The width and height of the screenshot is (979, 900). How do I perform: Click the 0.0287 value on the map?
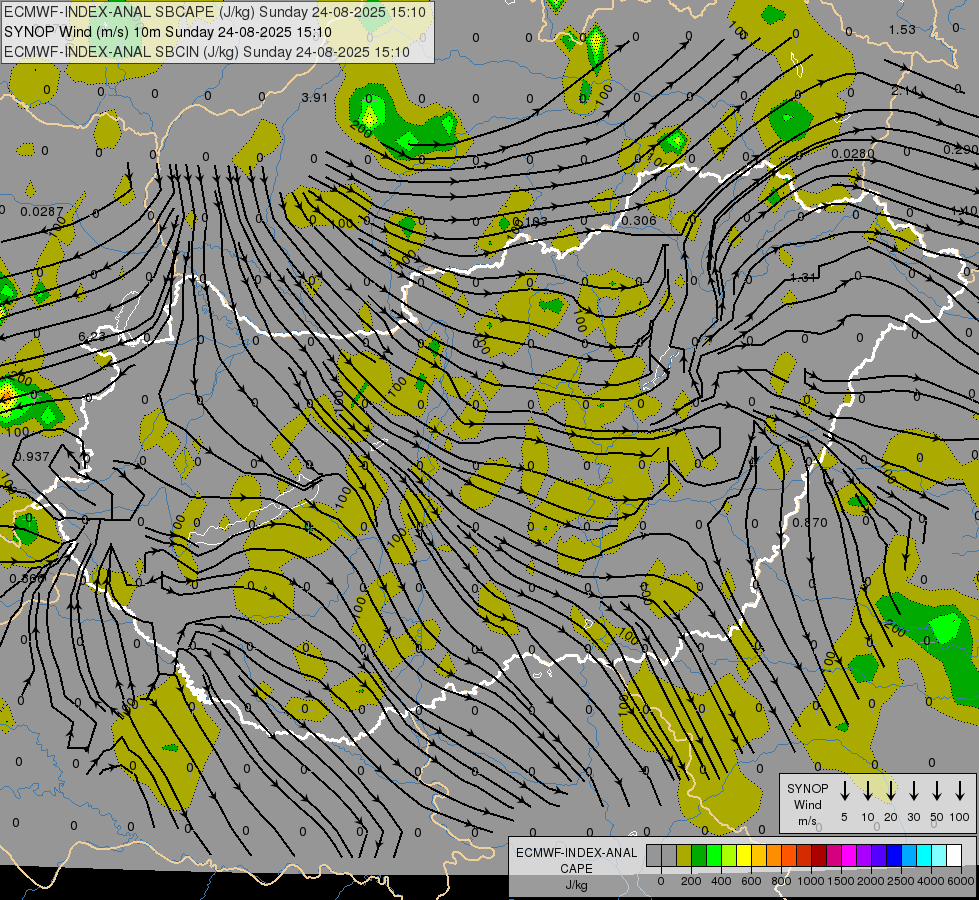[x=42, y=211]
